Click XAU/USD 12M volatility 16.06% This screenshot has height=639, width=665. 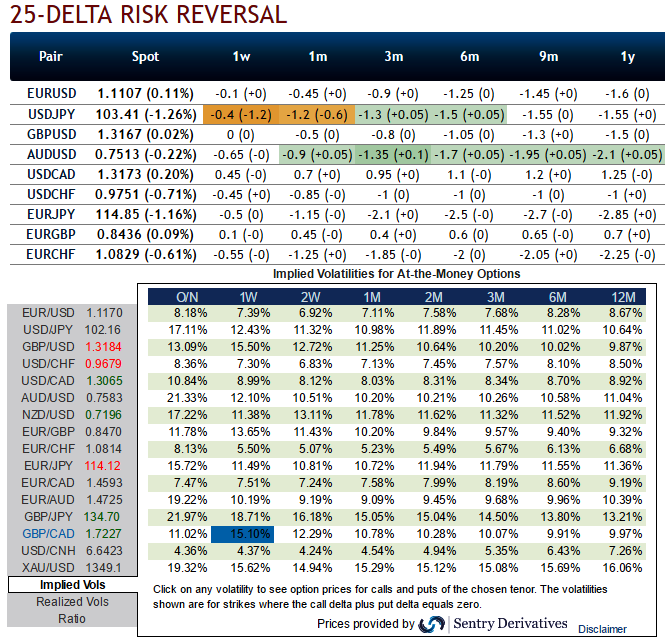(x=623, y=568)
